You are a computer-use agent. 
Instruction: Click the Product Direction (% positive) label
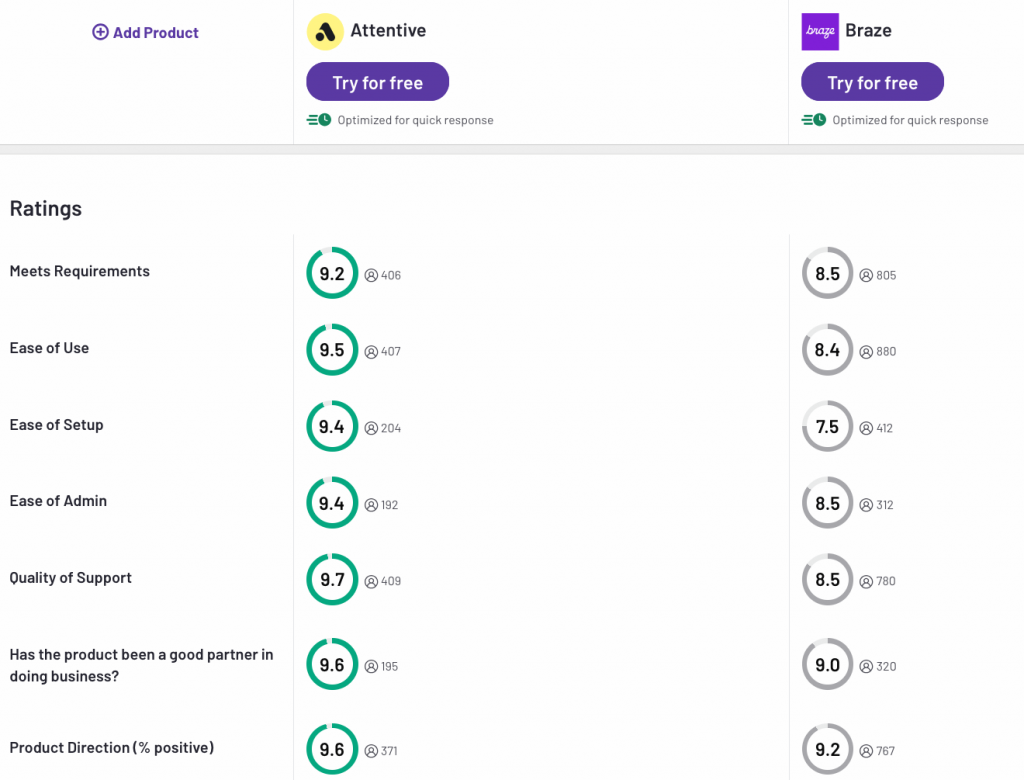pos(112,748)
